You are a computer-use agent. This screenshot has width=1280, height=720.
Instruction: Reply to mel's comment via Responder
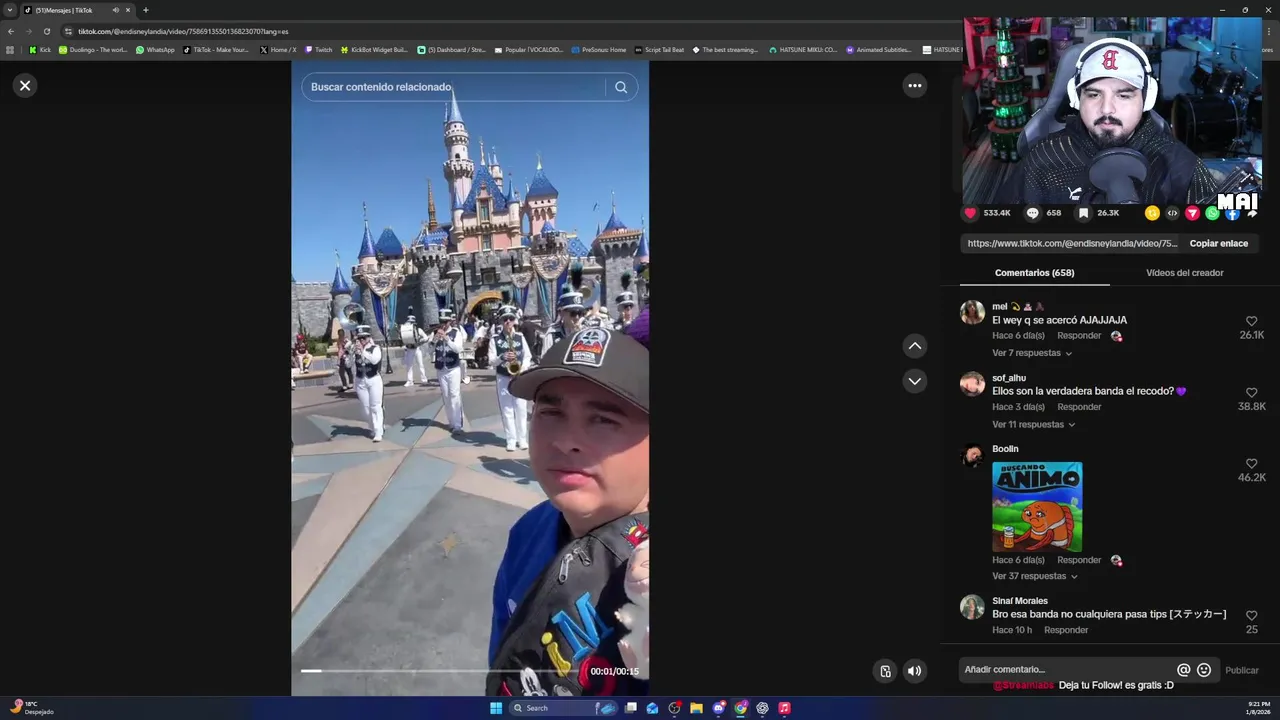pyautogui.click(x=1079, y=336)
